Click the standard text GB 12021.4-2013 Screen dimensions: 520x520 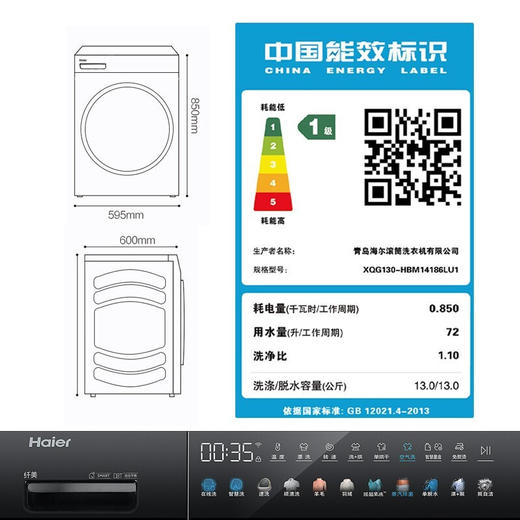click(x=388, y=411)
